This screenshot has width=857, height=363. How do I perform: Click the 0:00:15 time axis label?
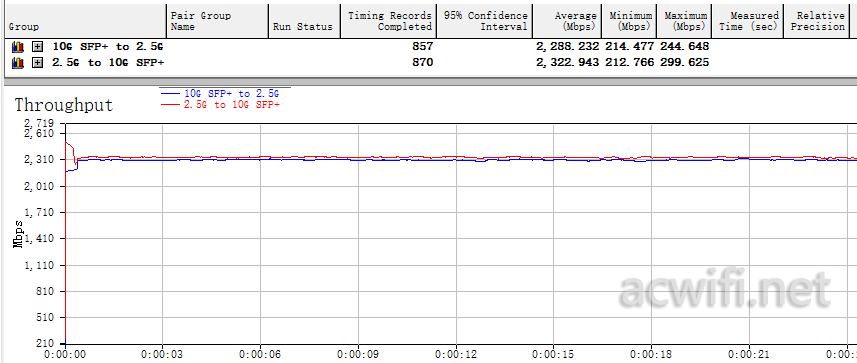(554, 354)
